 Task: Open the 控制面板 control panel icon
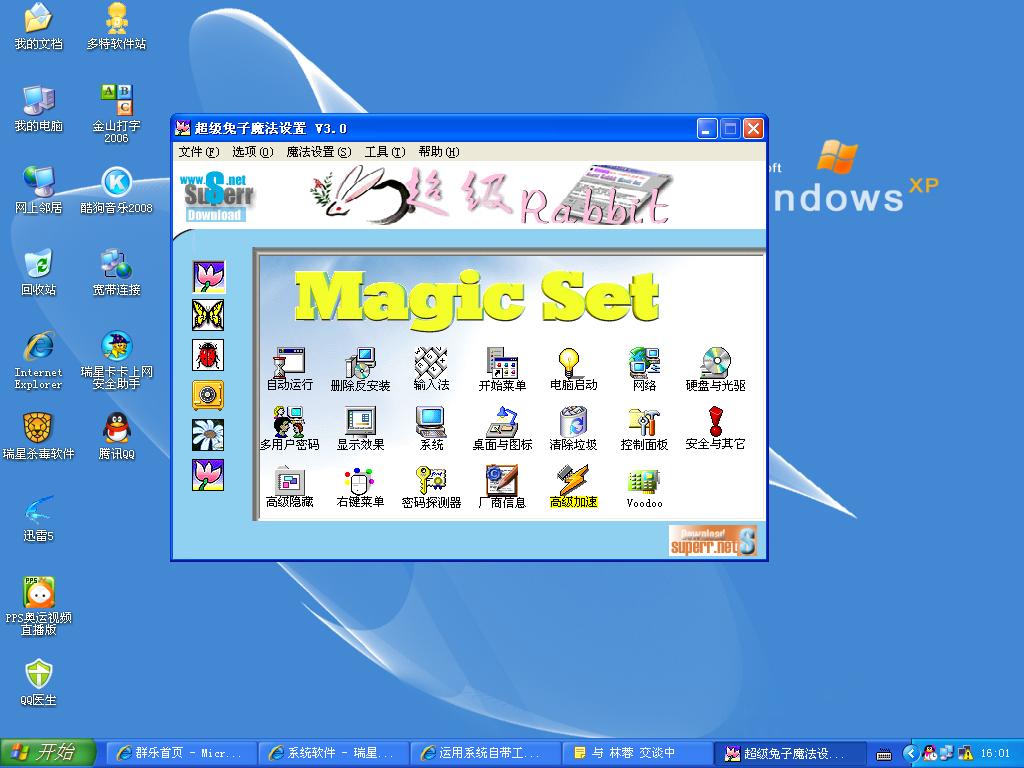coord(644,428)
